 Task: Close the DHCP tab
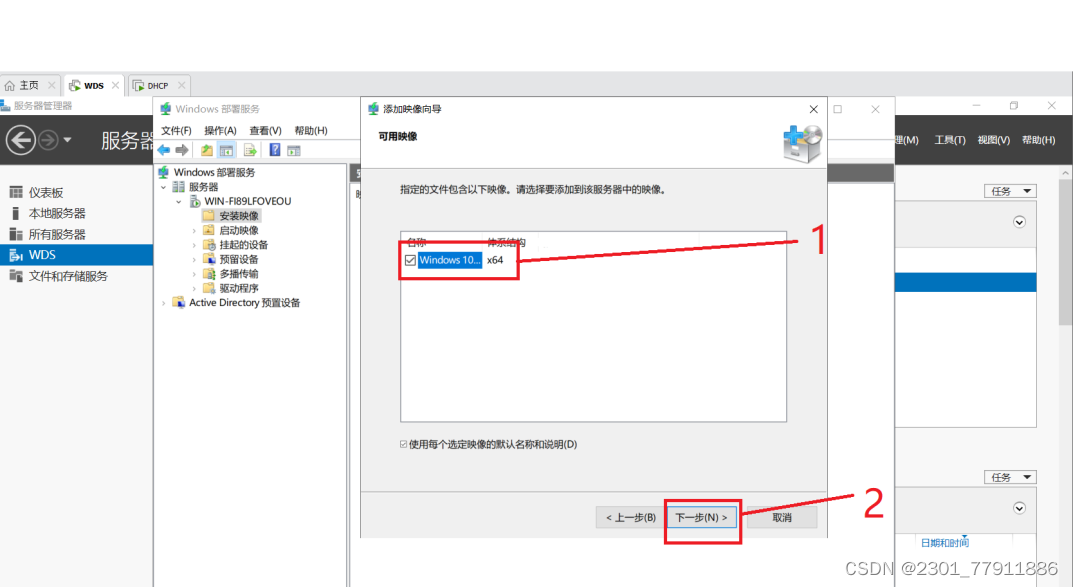coord(181,86)
